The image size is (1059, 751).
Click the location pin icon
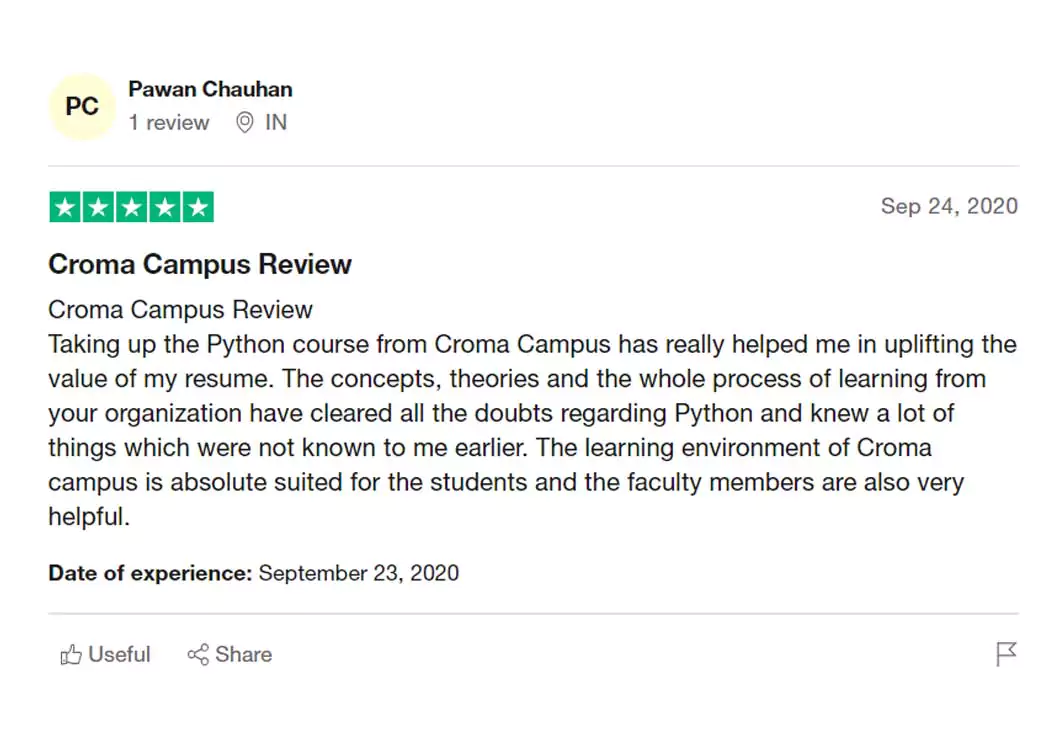(244, 123)
